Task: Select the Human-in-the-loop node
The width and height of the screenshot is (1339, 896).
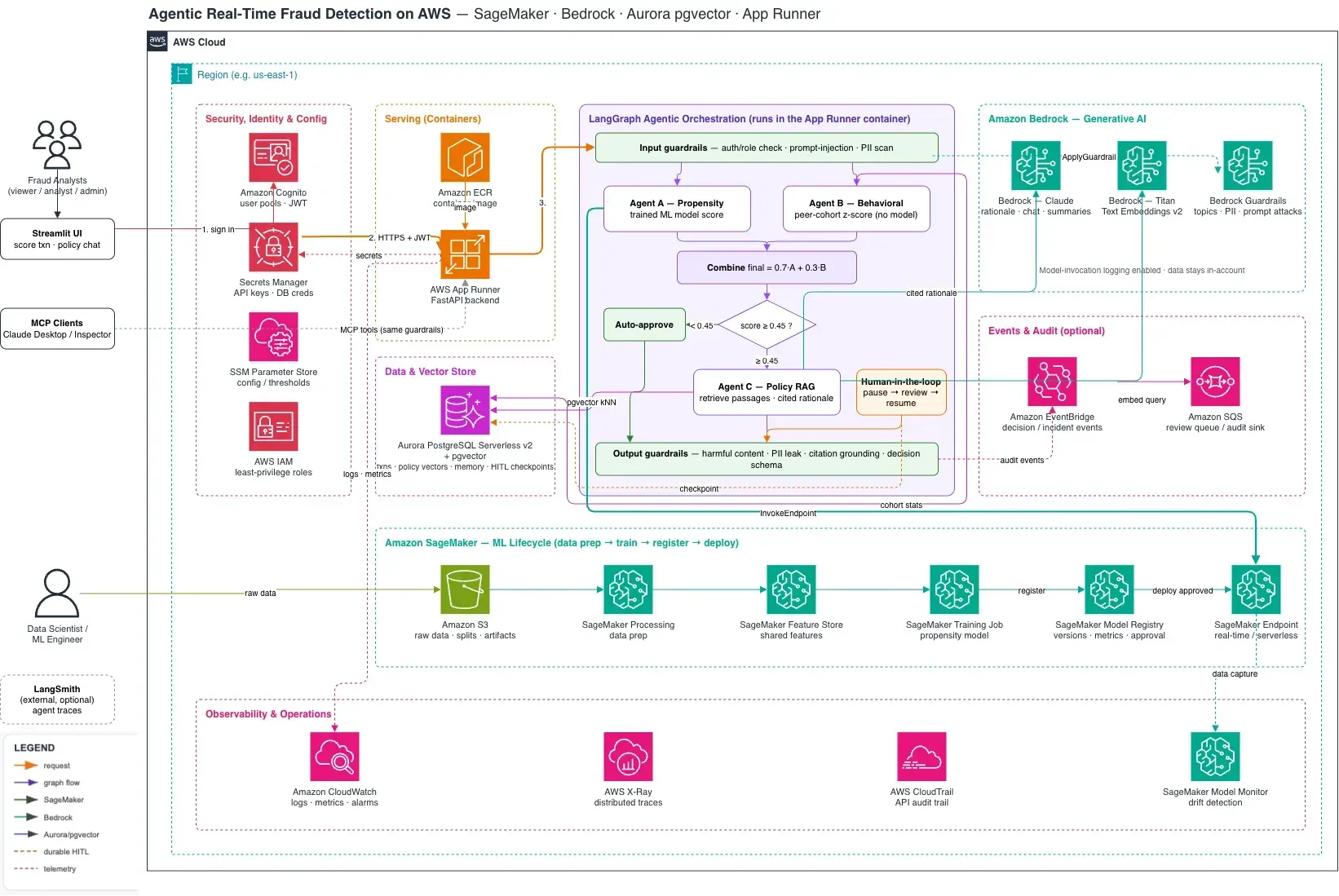Action: [901, 392]
